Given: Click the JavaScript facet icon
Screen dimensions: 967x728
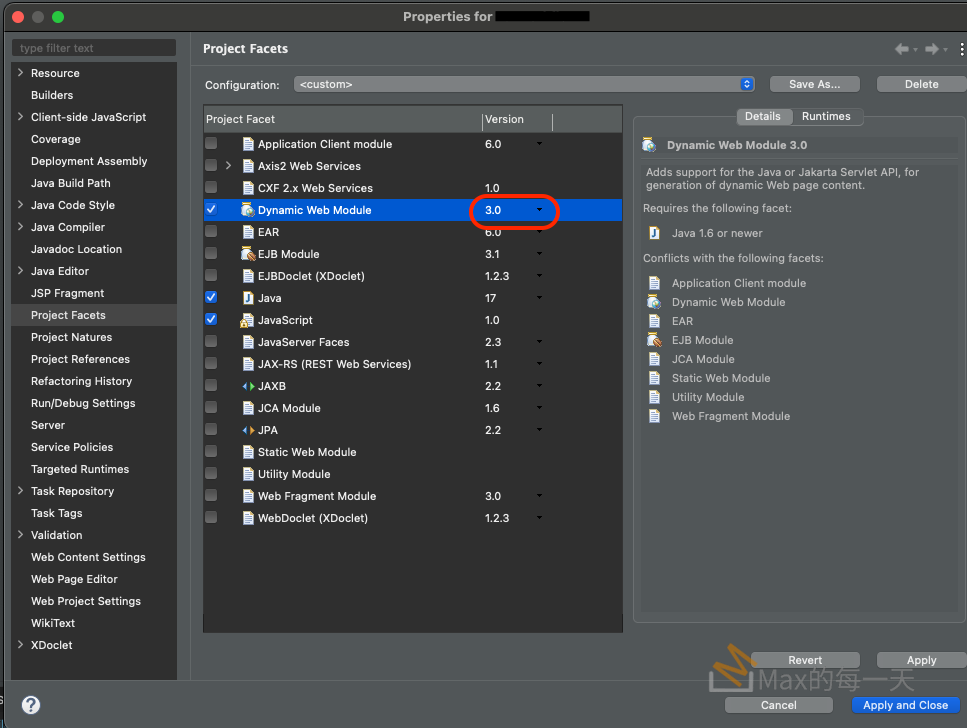Looking at the screenshot, I should click(x=248, y=320).
